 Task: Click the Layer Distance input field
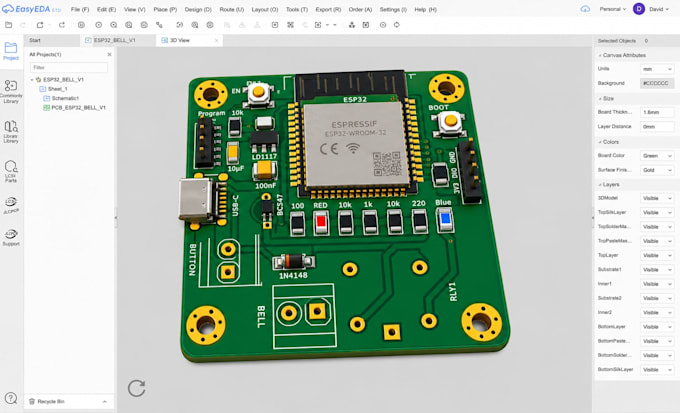click(x=657, y=127)
